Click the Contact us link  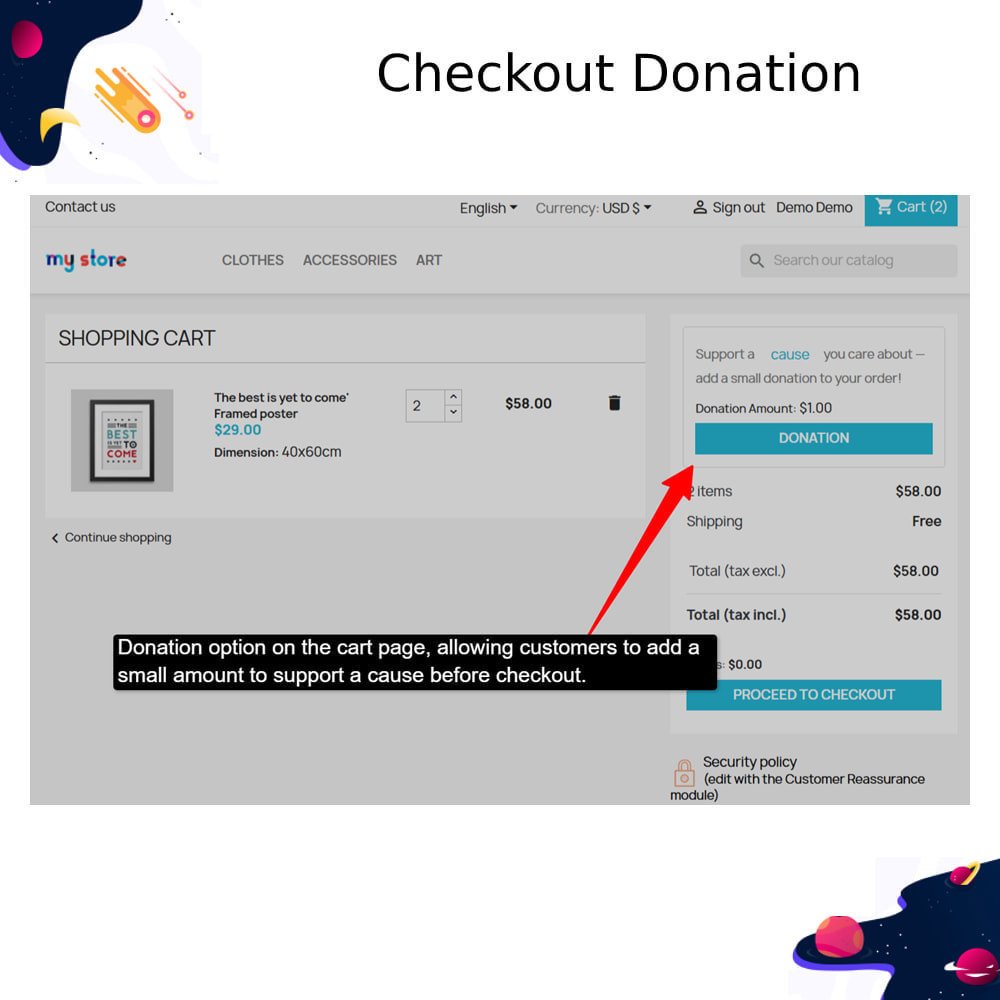(80, 207)
